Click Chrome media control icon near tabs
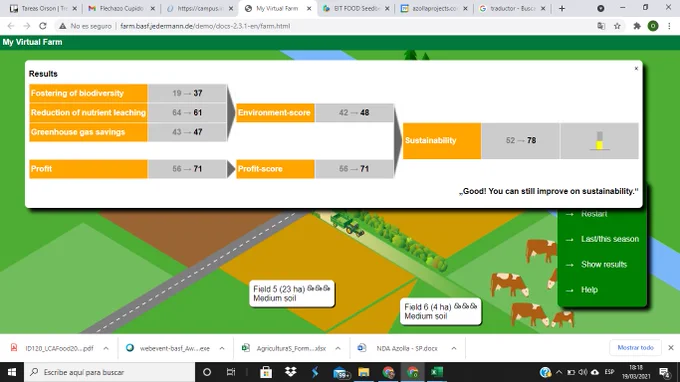680x382 pixels. pyautogui.click(x=601, y=8)
